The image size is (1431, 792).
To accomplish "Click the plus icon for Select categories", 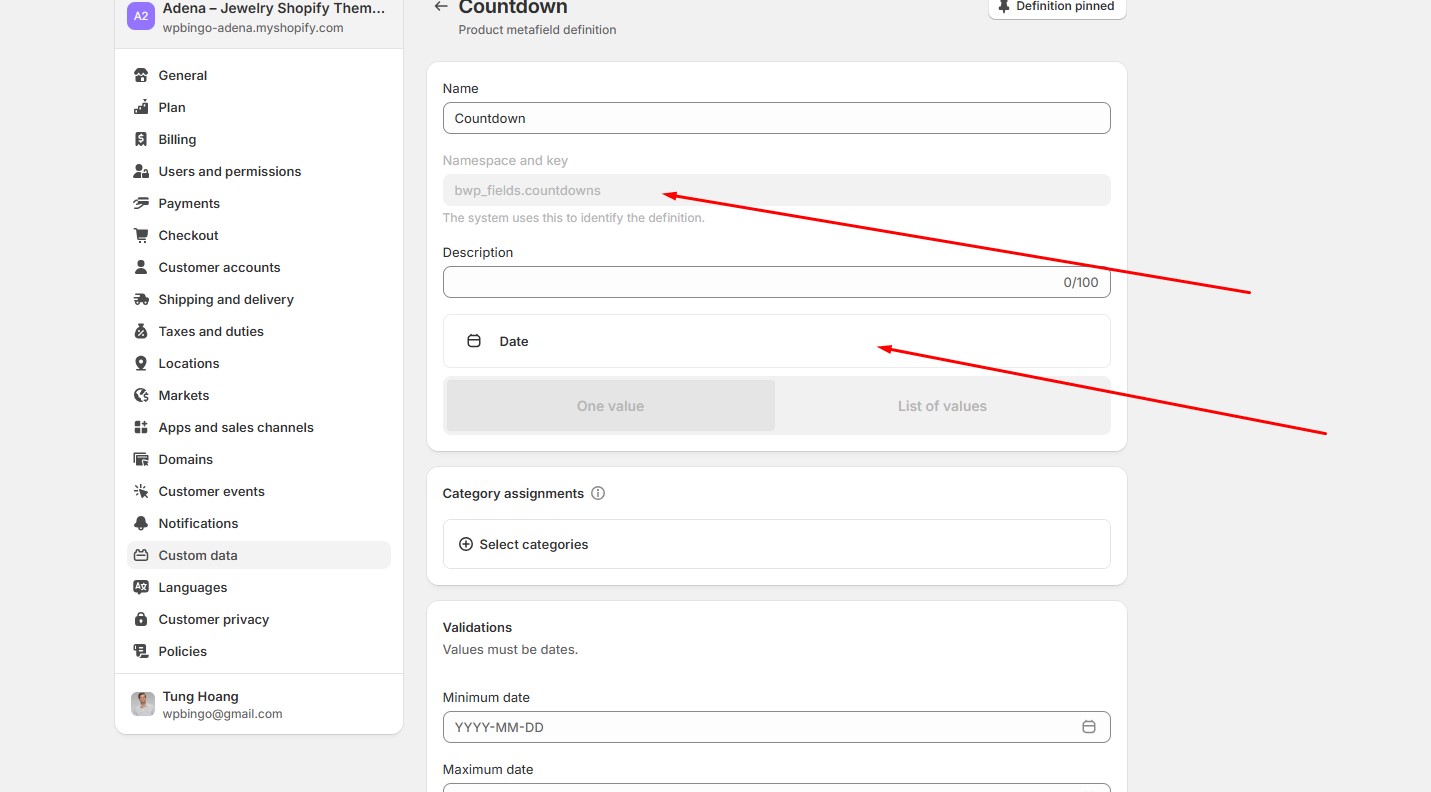I will click(x=466, y=544).
